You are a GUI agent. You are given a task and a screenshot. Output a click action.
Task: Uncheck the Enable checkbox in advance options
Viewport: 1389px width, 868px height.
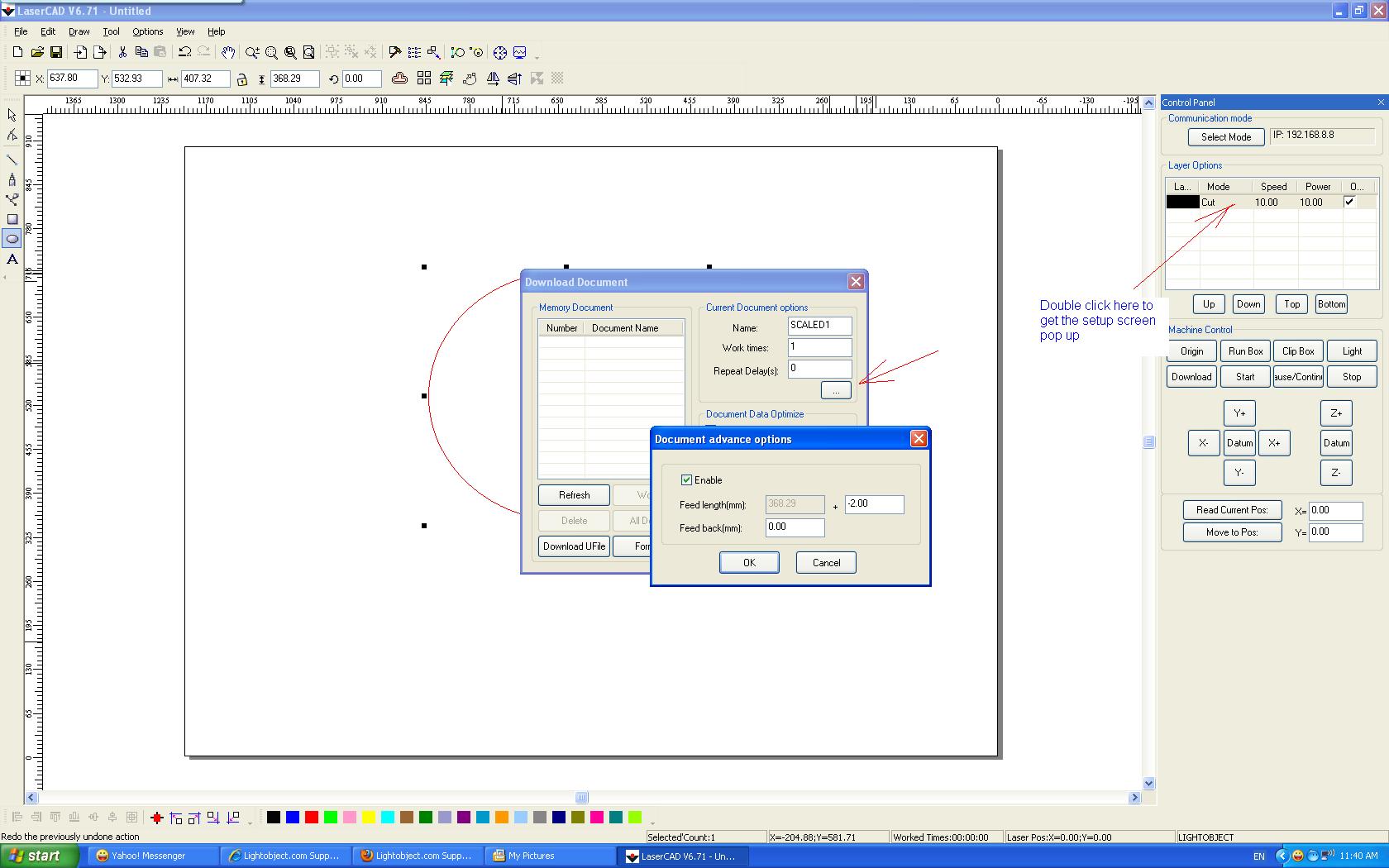point(686,480)
